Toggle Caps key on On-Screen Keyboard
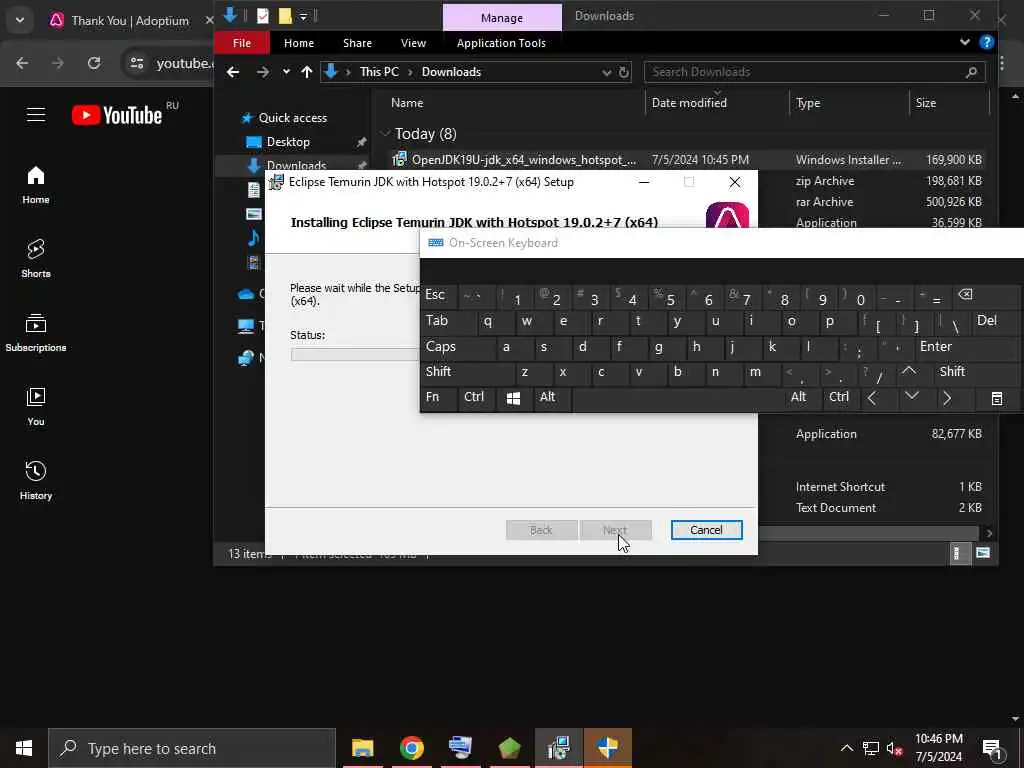This screenshot has width=1024, height=768. point(458,347)
